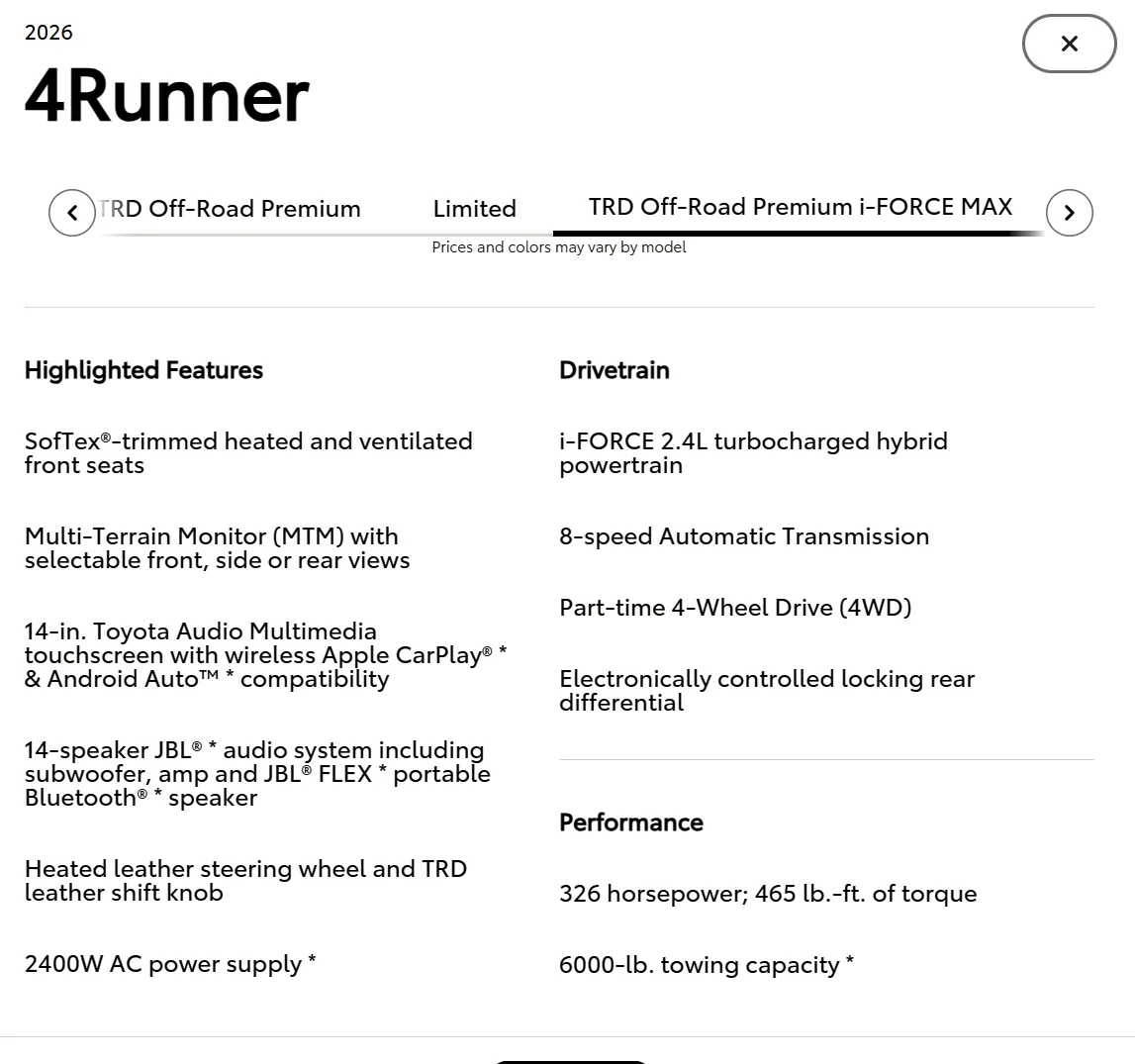The height and width of the screenshot is (1064, 1135).
Task: Go to previous model with left arrow
Action: click(x=71, y=213)
